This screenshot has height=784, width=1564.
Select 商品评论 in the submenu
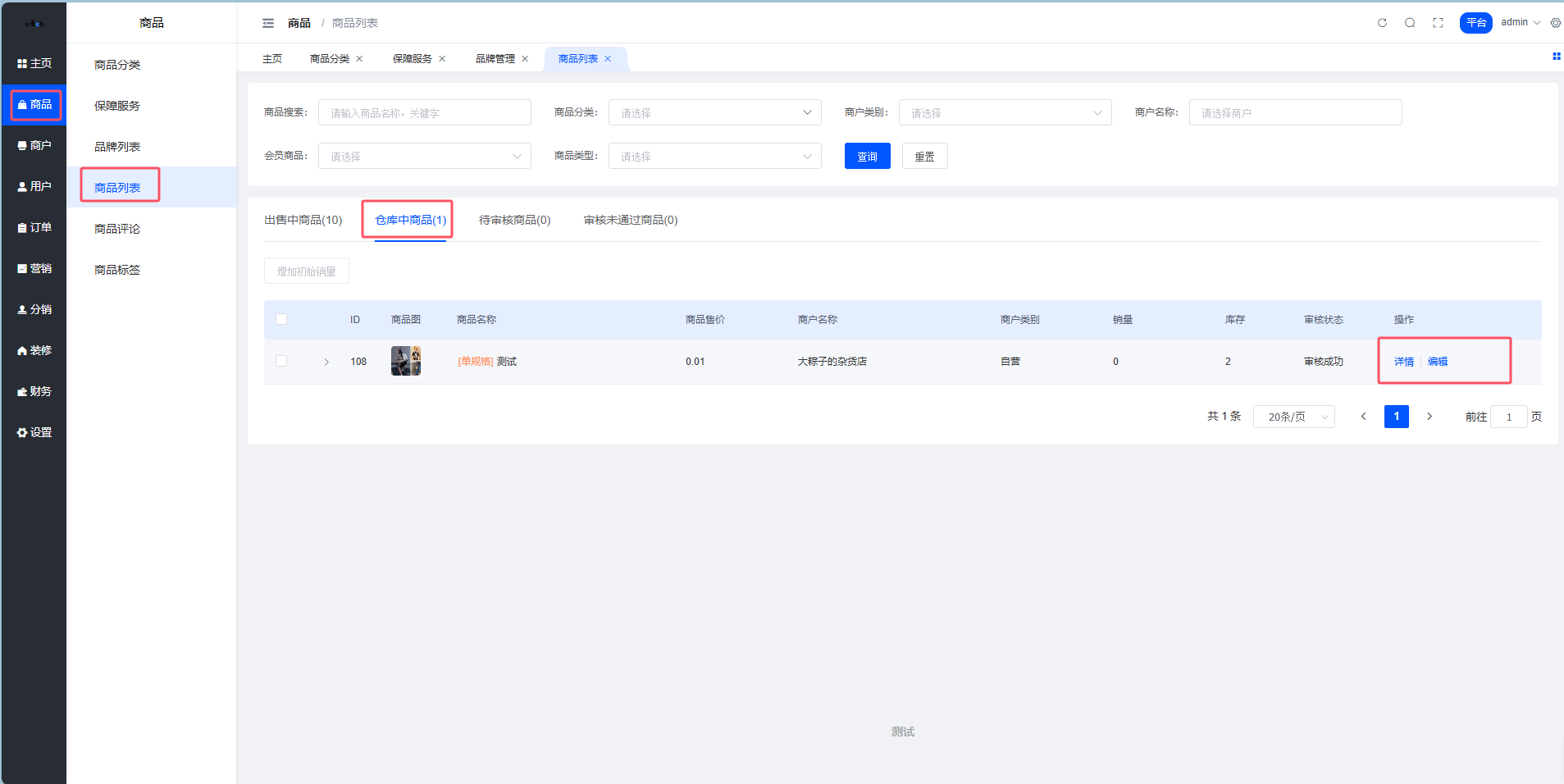[x=117, y=229]
